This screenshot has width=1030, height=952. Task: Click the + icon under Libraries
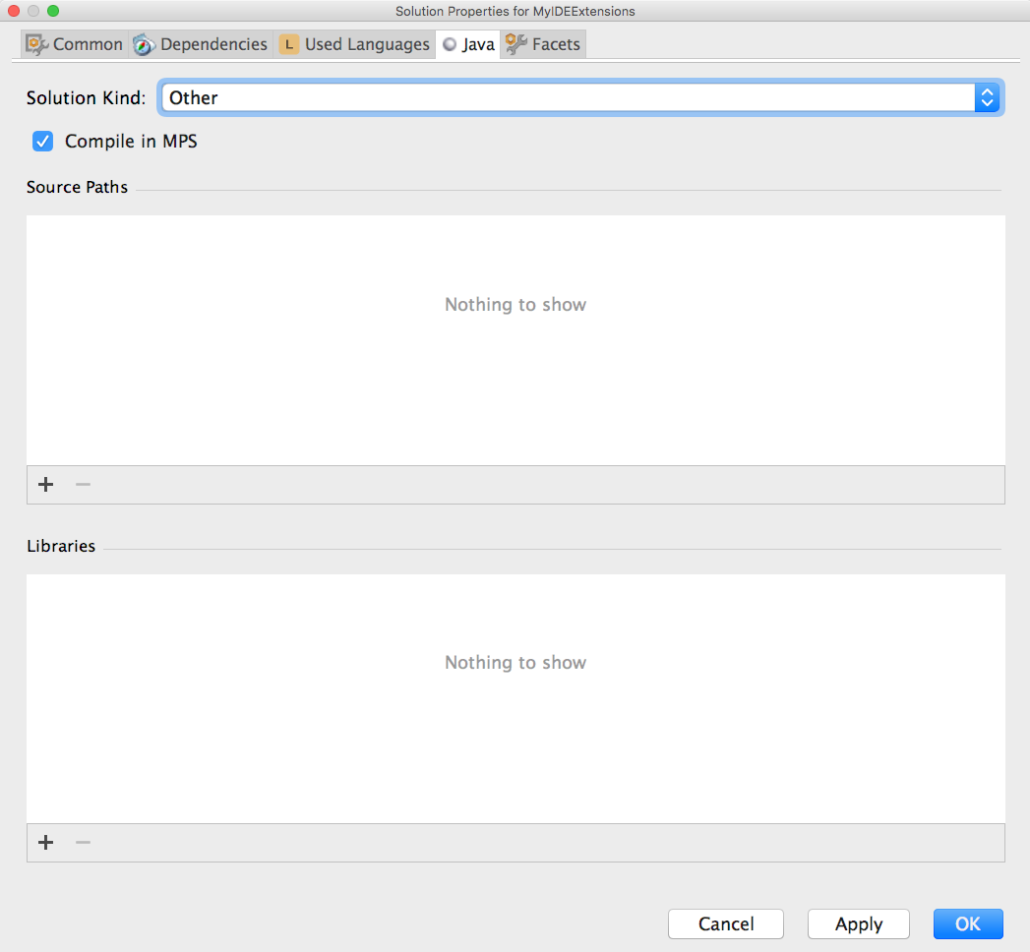[x=45, y=842]
